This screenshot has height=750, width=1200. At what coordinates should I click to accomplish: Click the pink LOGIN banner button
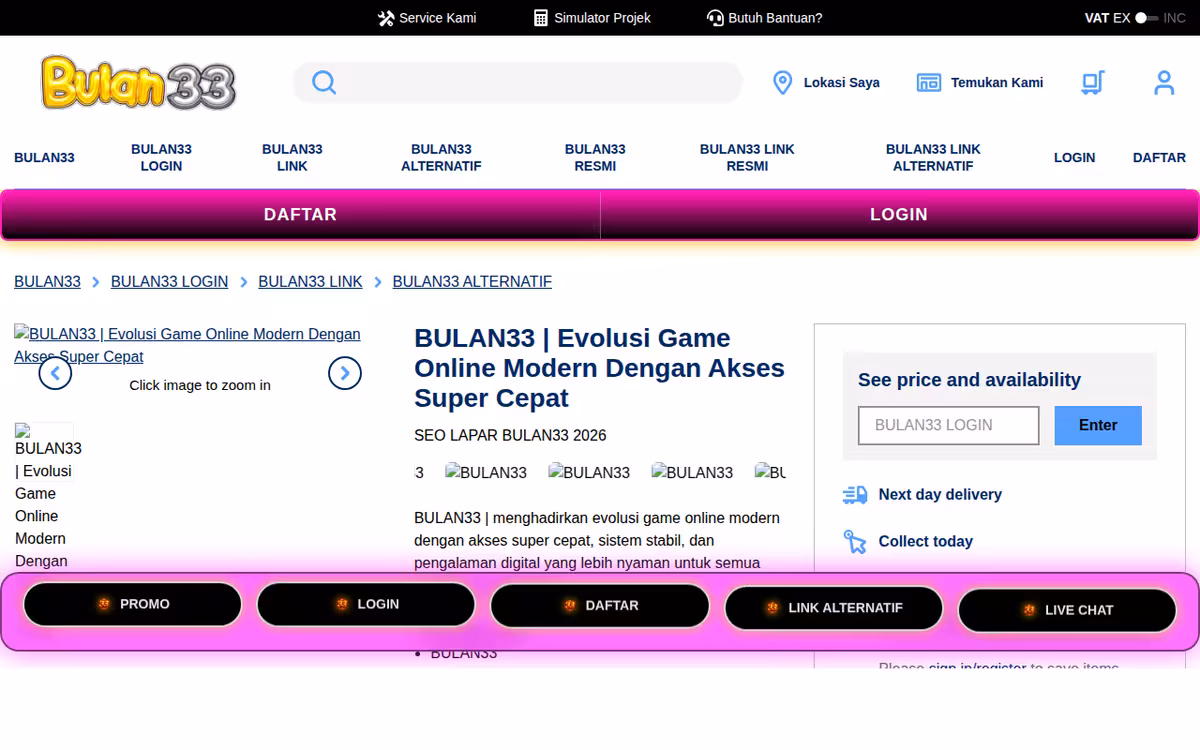pyautogui.click(x=899, y=215)
